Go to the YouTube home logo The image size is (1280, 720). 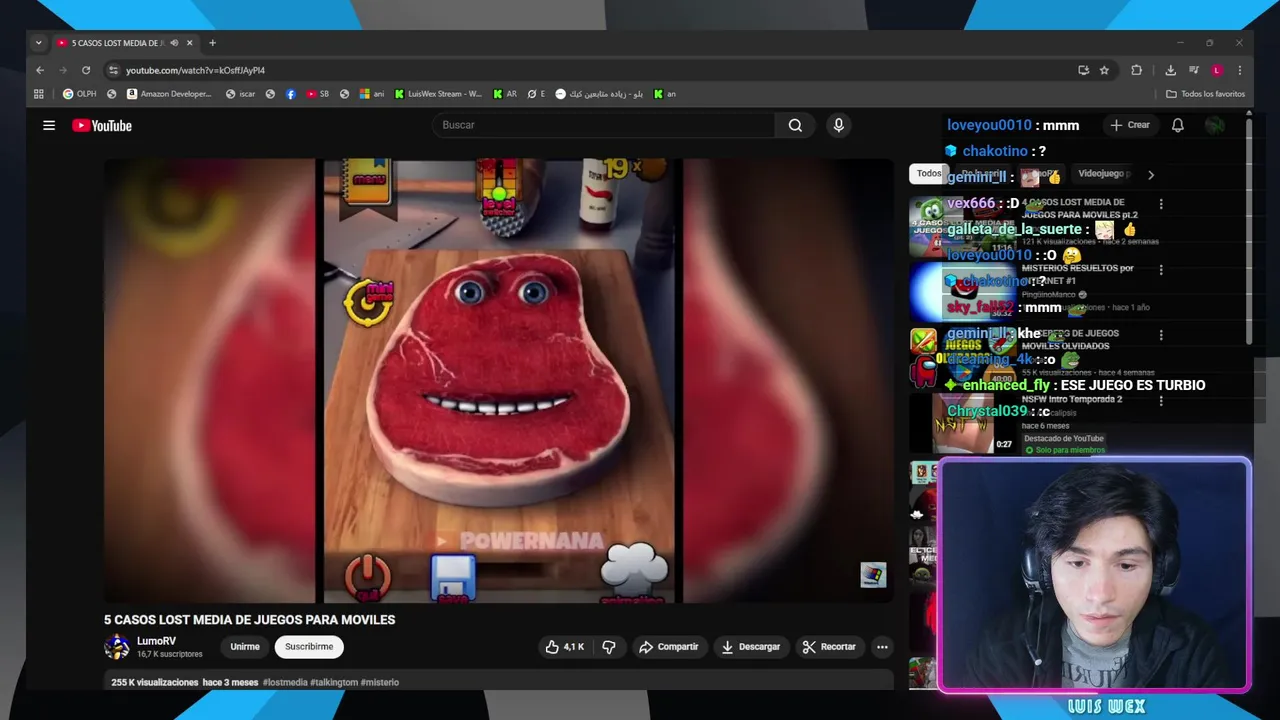[x=102, y=125]
